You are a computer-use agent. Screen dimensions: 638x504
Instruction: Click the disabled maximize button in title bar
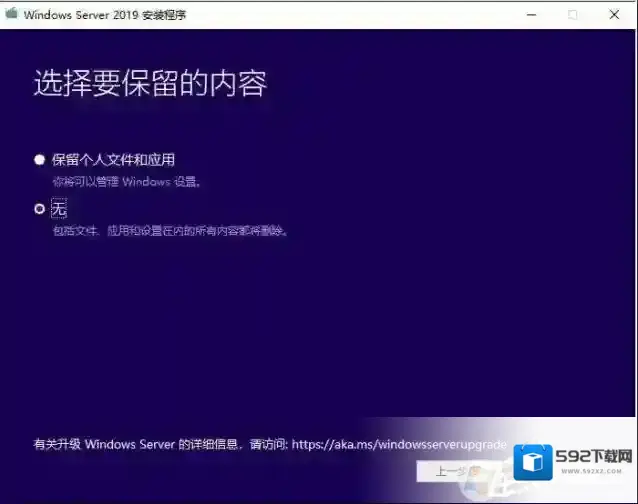[x=573, y=15]
